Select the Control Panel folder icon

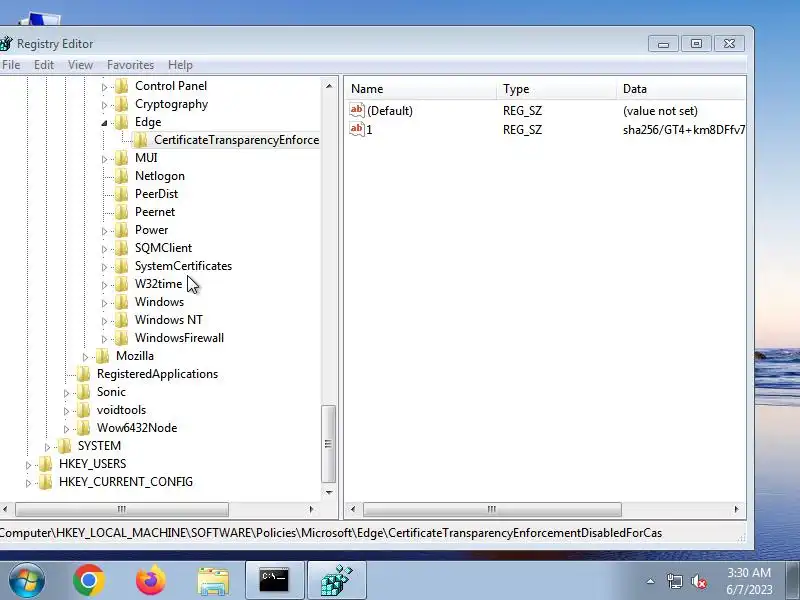point(121,86)
